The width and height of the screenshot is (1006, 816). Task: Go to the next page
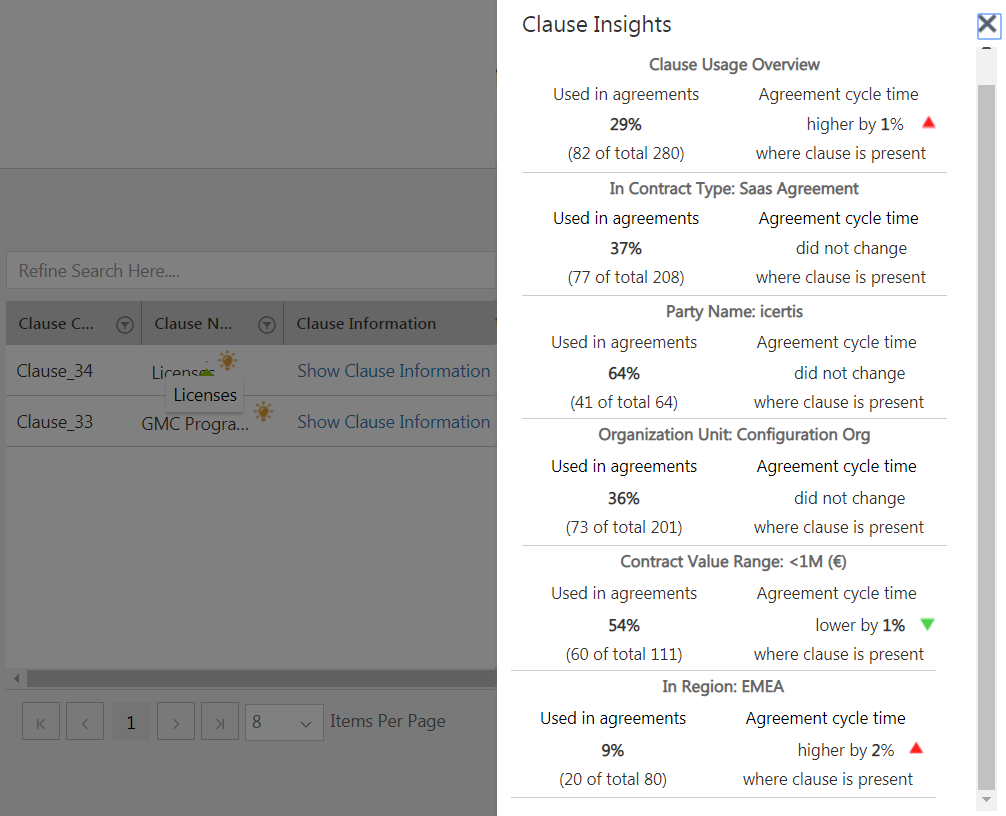[175, 721]
